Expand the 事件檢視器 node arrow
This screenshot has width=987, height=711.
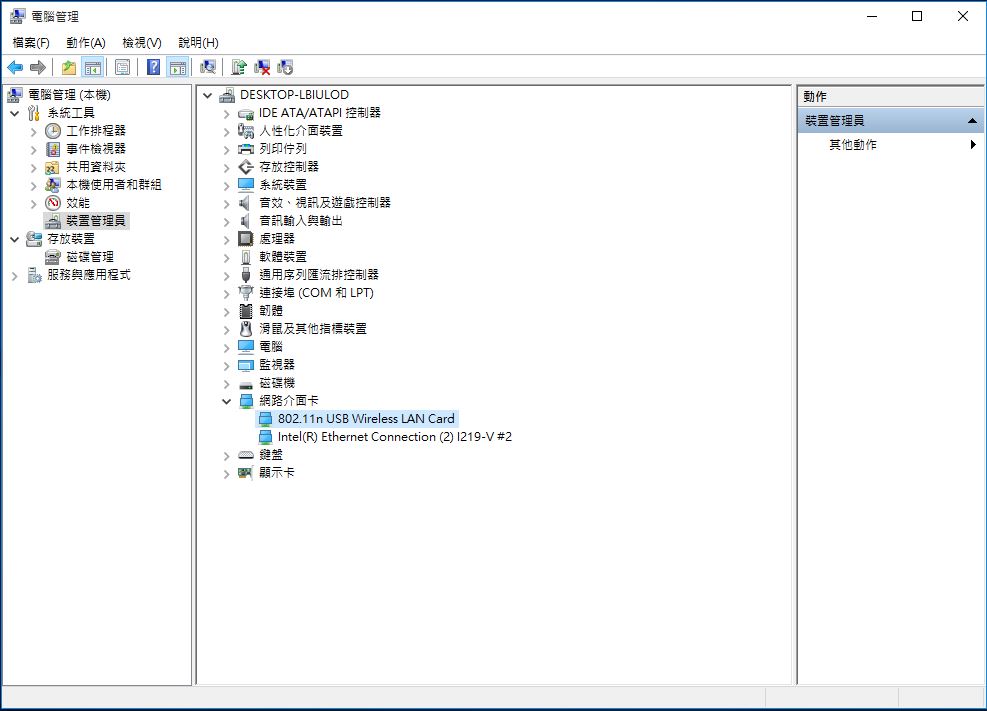34,150
